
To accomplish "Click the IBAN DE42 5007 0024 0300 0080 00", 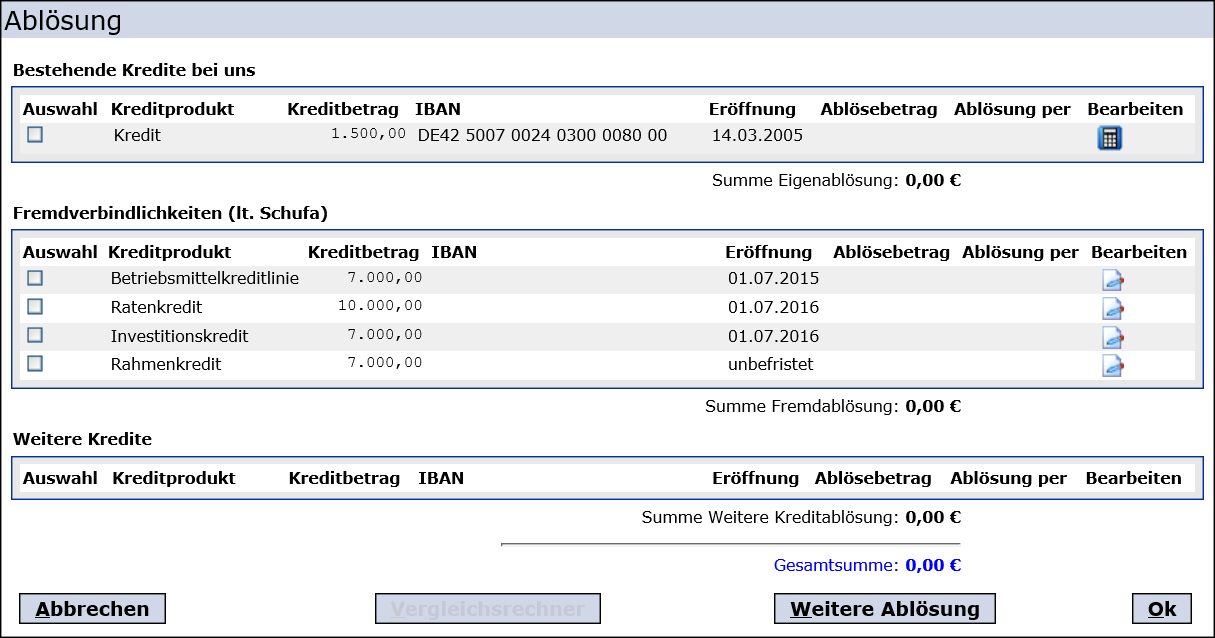I will coord(542,136).
